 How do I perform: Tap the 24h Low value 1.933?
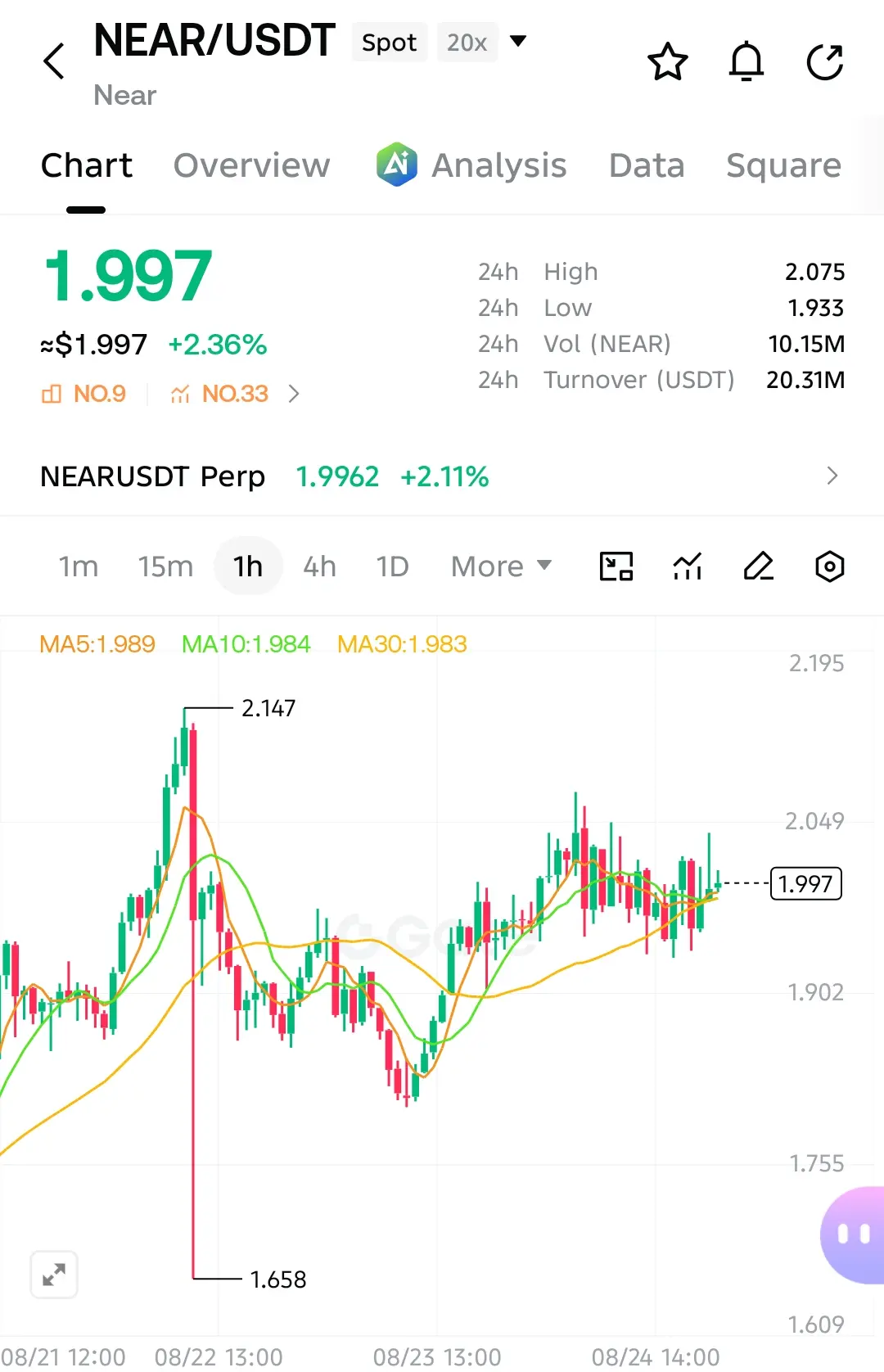[816, 308]
